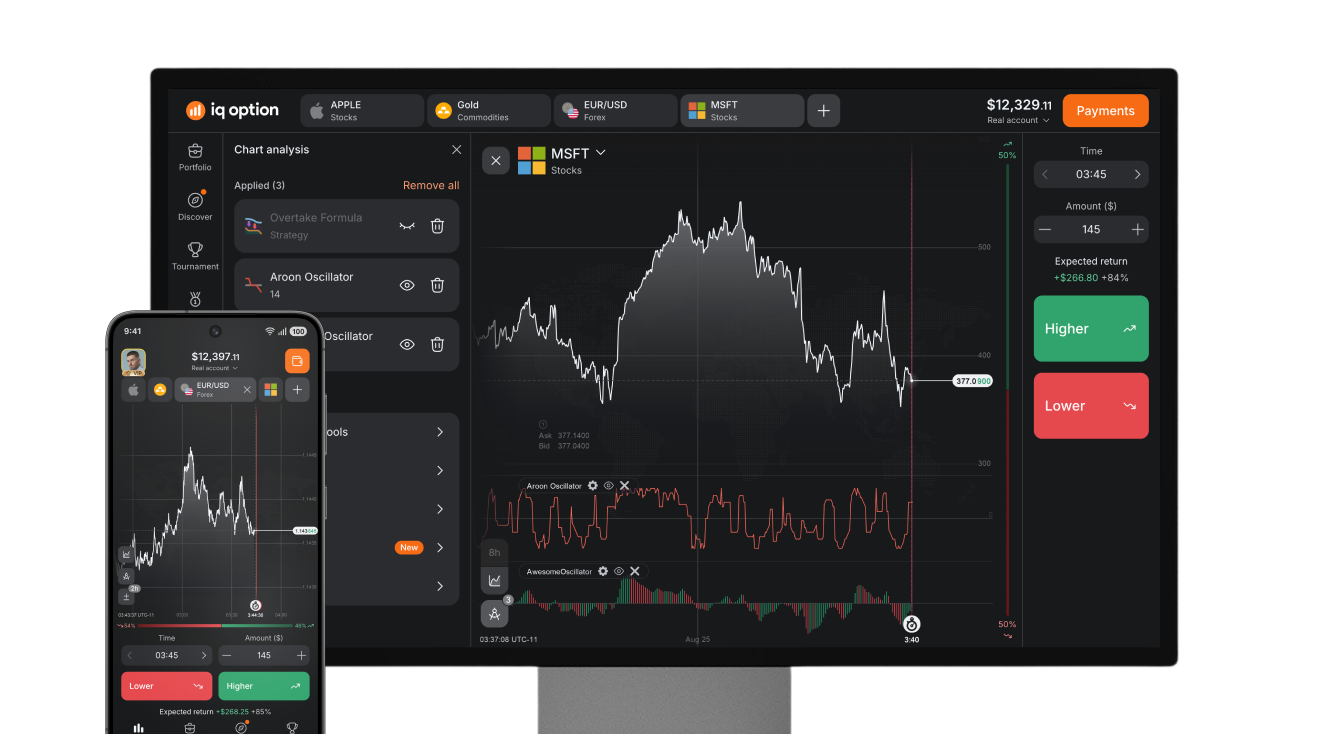Open the Real account dropdown on desktop
This screenshot has width=1328, height=734.
(1018, 121)
